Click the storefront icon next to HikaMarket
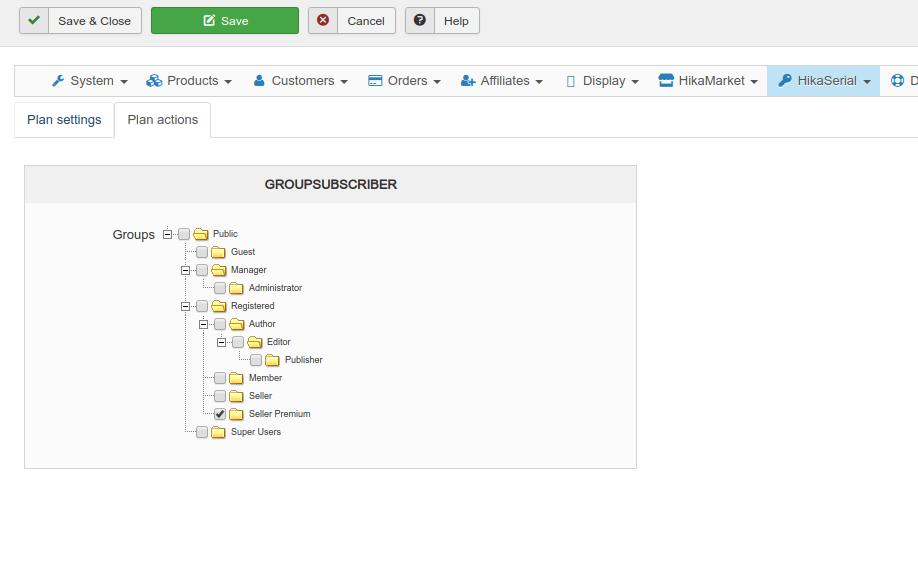The image size is (918, 588). (666, 80)
